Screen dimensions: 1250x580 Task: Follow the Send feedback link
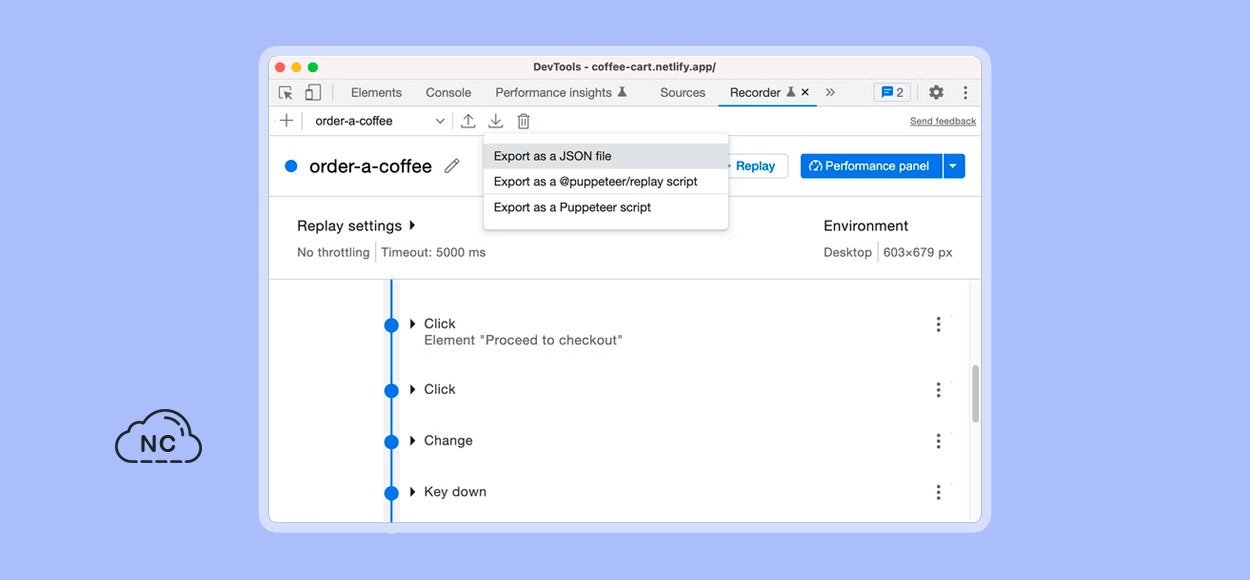(943, 121)
